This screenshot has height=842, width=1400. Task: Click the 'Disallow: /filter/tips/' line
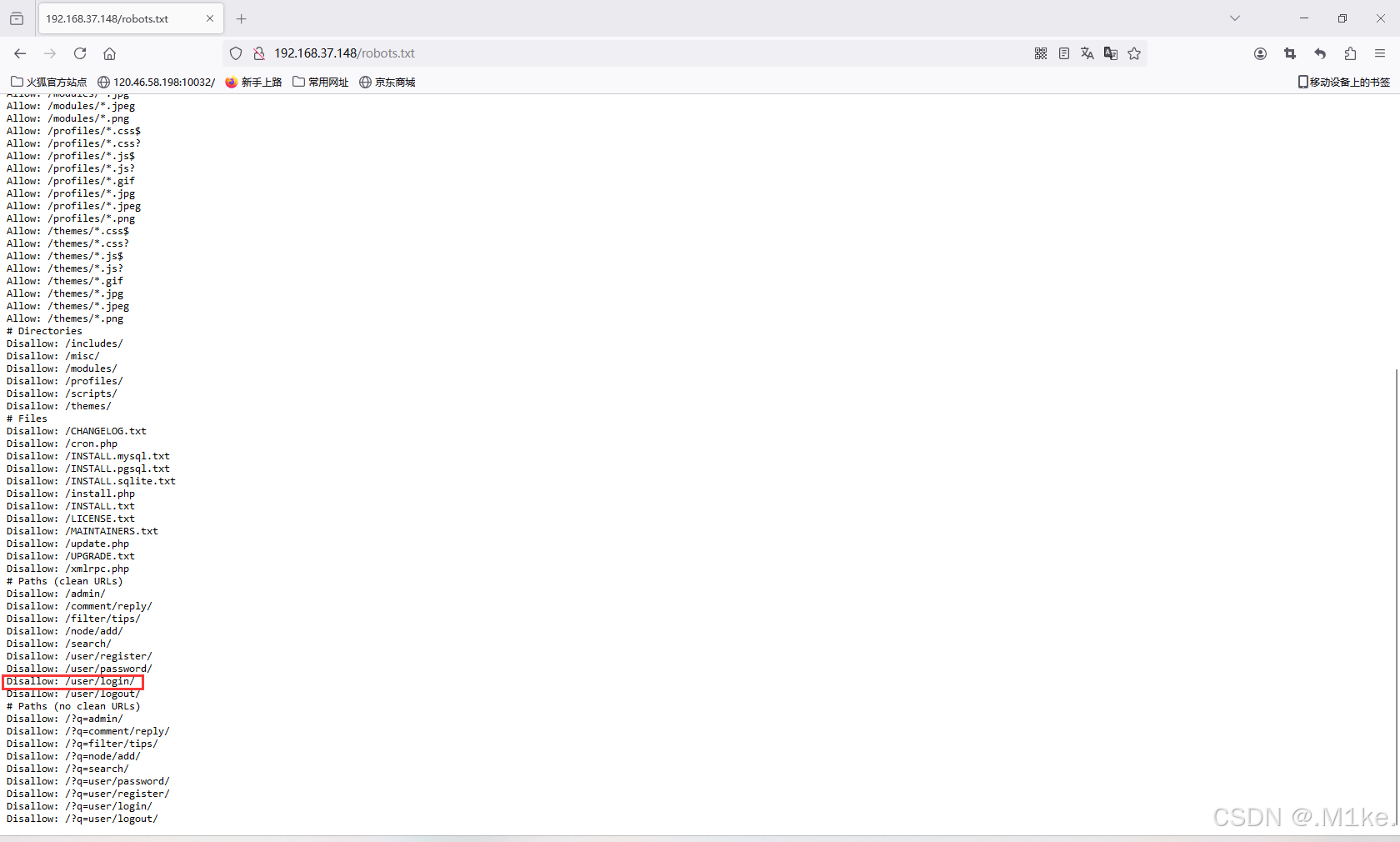coord(73,619)
